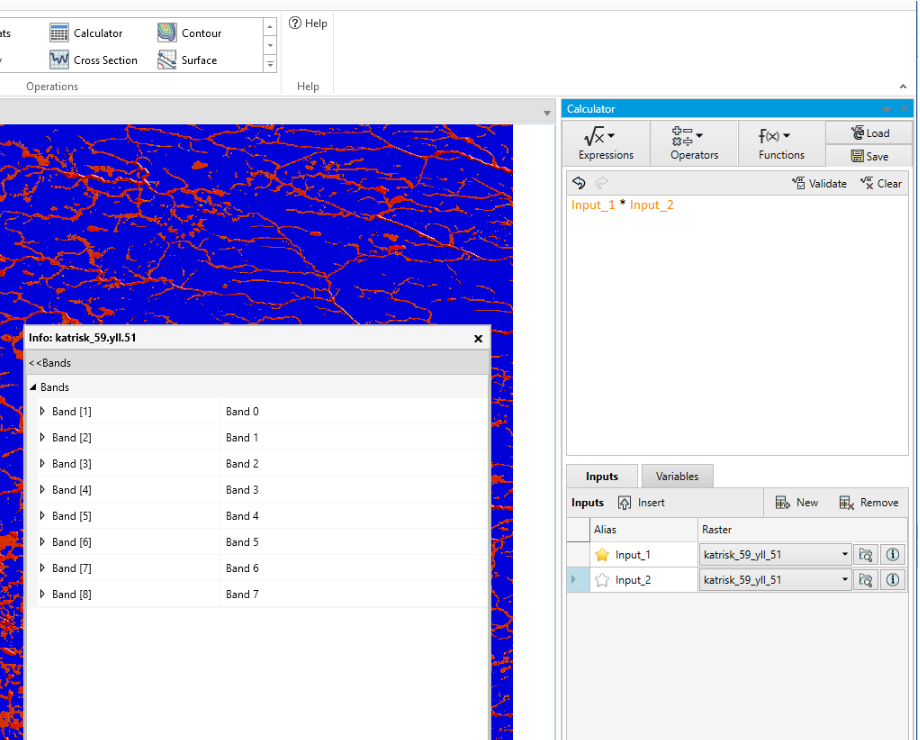Save the expression with the Save button
Screen dimensions: 920x740
(869, 155)
